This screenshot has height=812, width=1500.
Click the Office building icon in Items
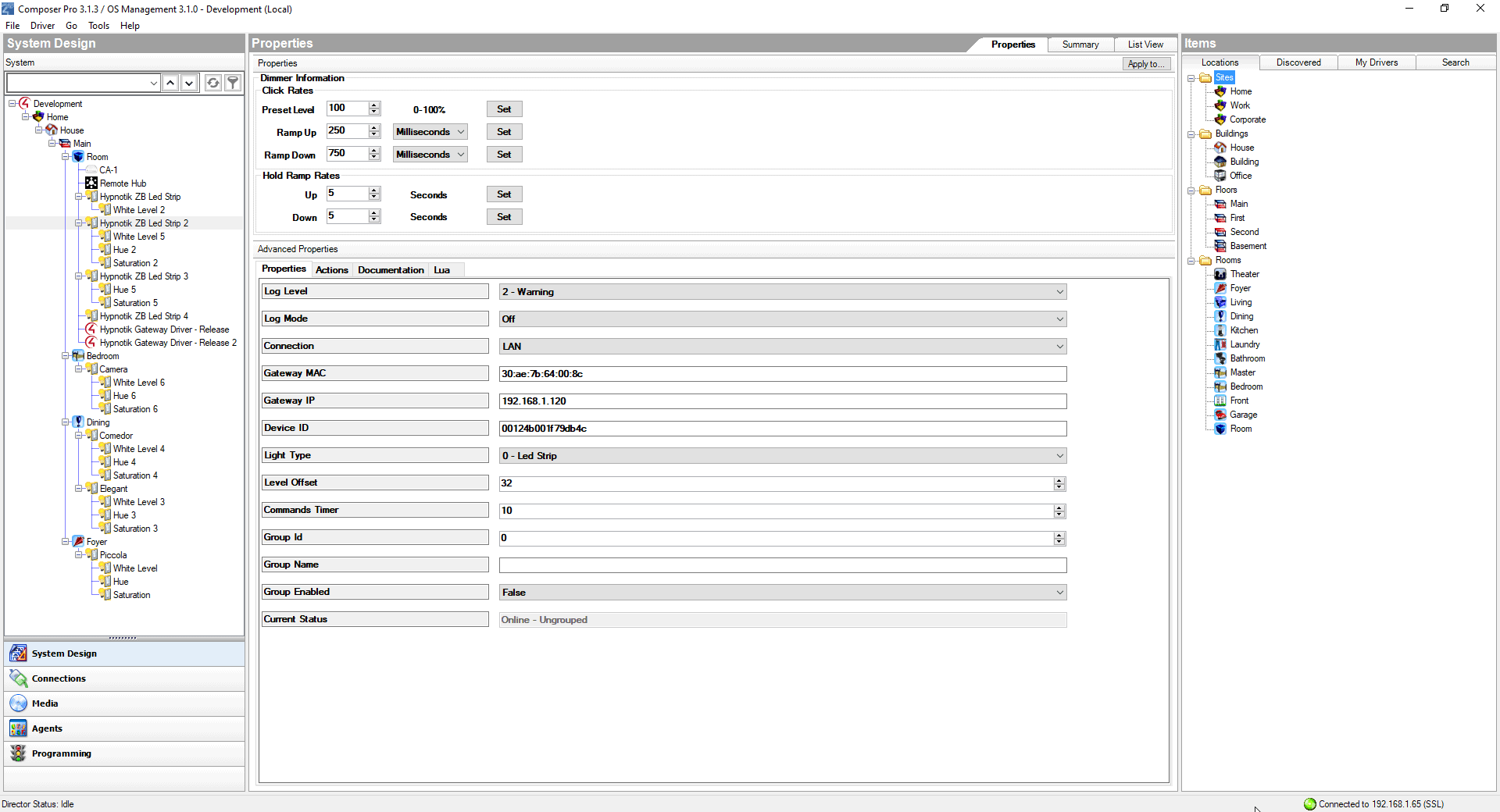point(1220,176)
